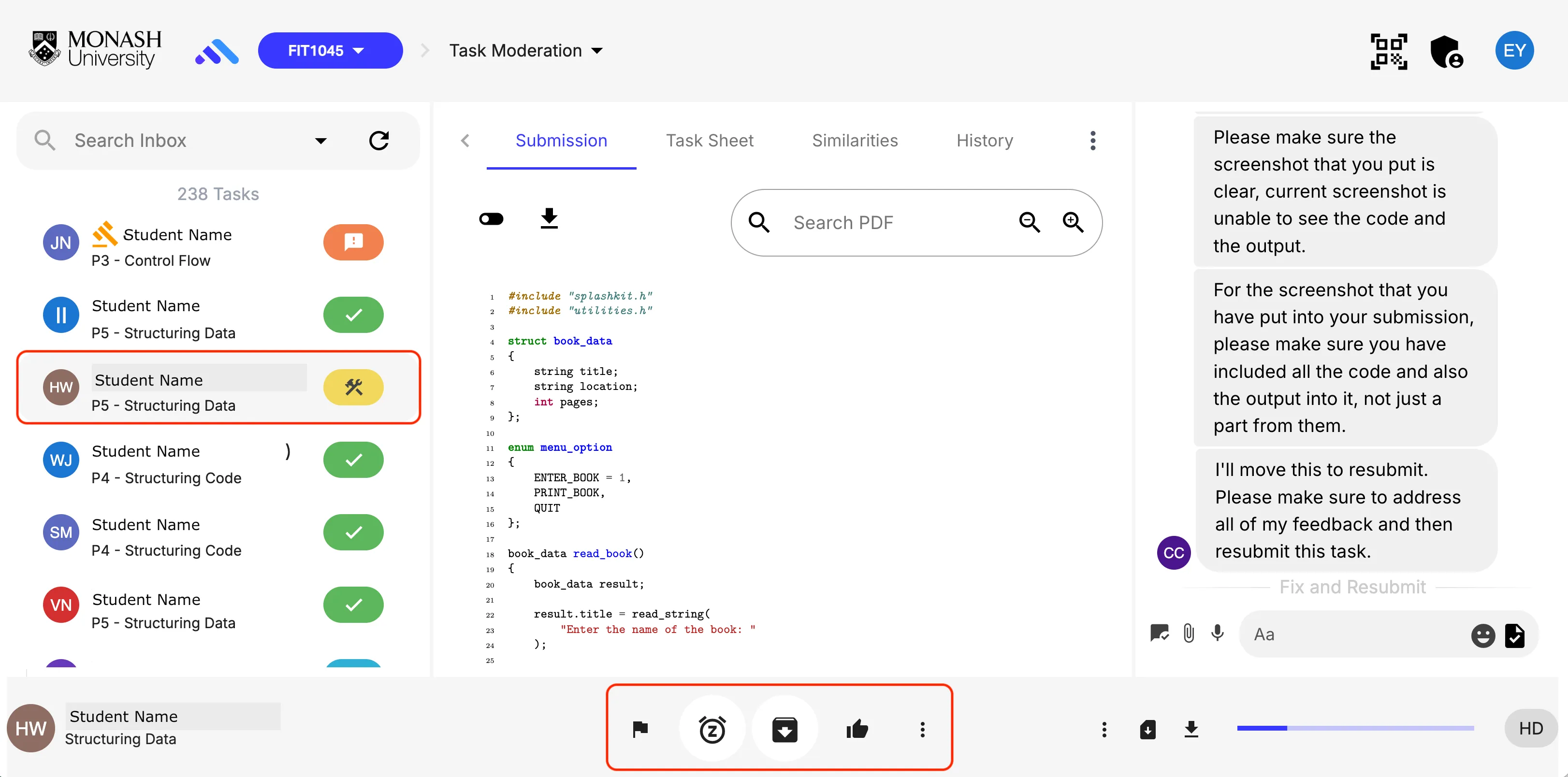Image resolution: width=1568 pixels, height=777 pixels.
Task: Open the Task Sheet tab
Action: pos(709,141)
